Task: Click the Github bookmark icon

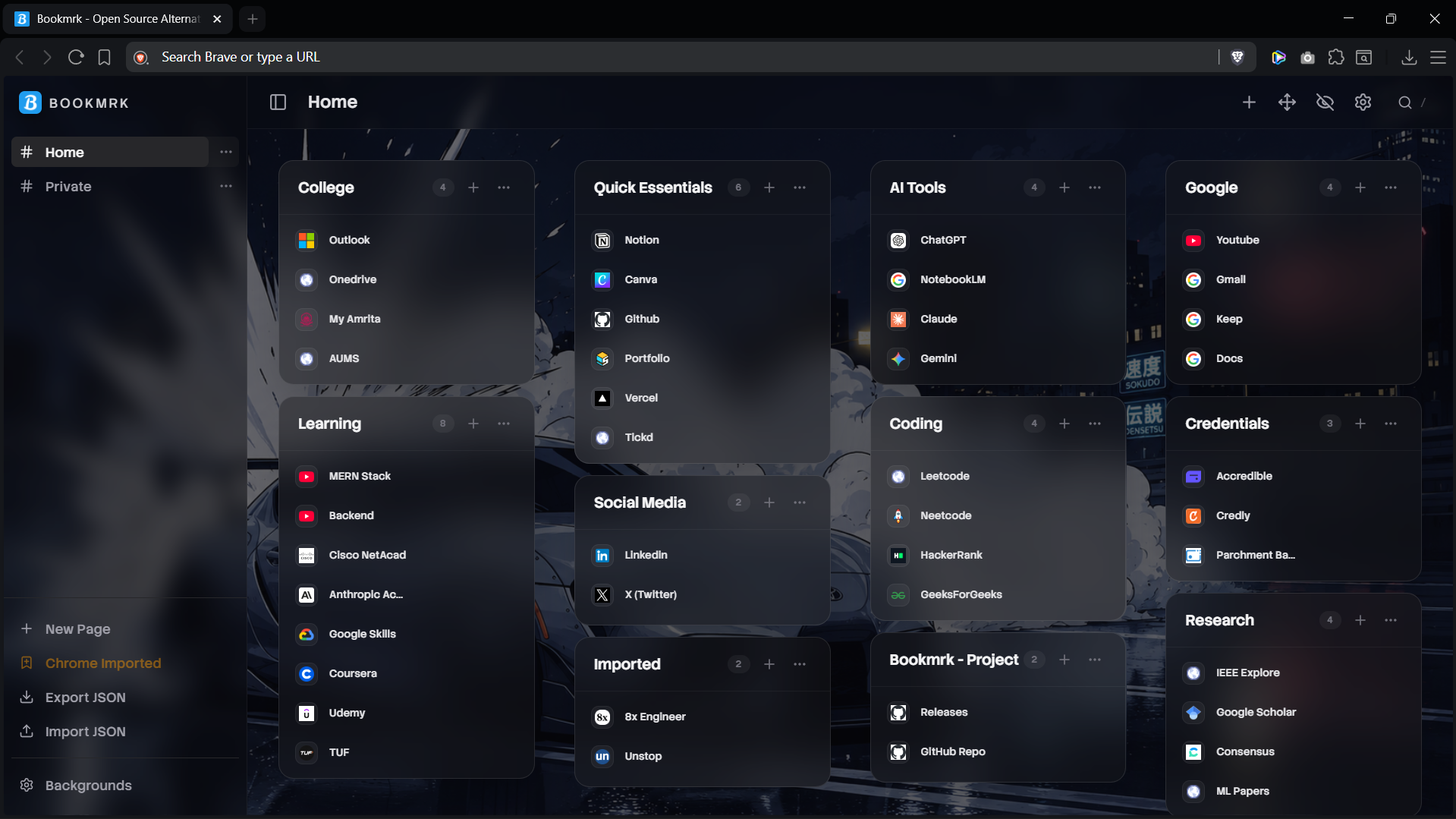Action: click(602, 320)
